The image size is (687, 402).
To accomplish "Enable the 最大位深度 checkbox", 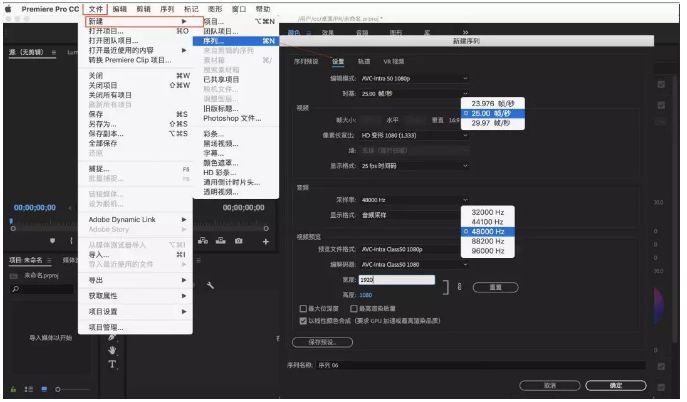I will tap(303, 309).
